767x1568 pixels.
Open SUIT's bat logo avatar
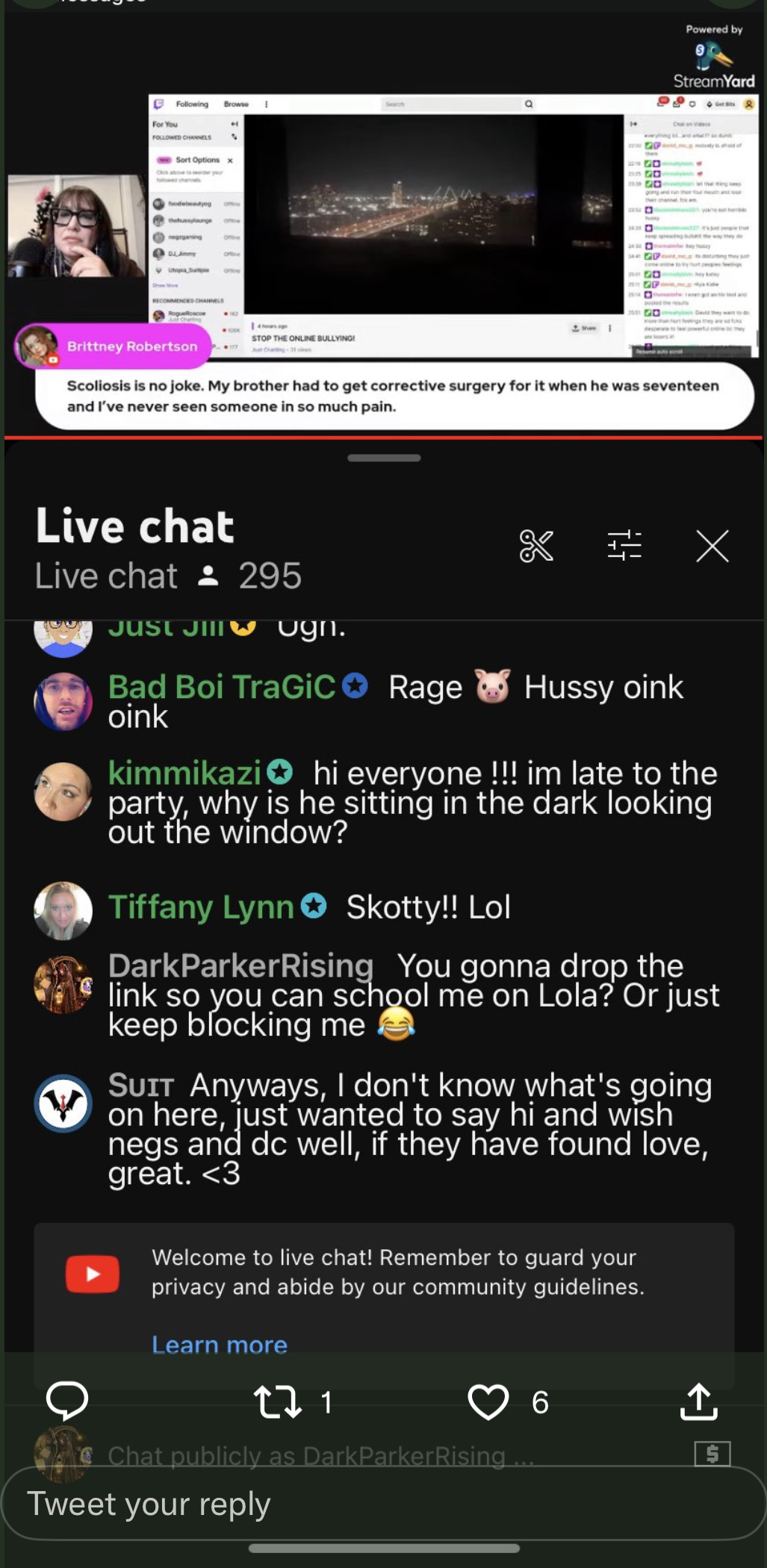[x=63, y=1104]
